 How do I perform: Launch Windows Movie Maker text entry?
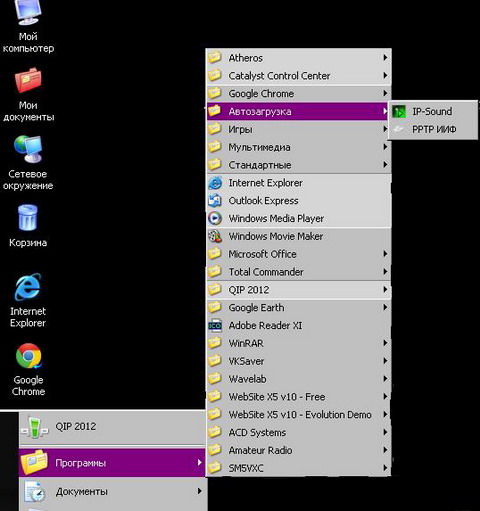(276, 236)
